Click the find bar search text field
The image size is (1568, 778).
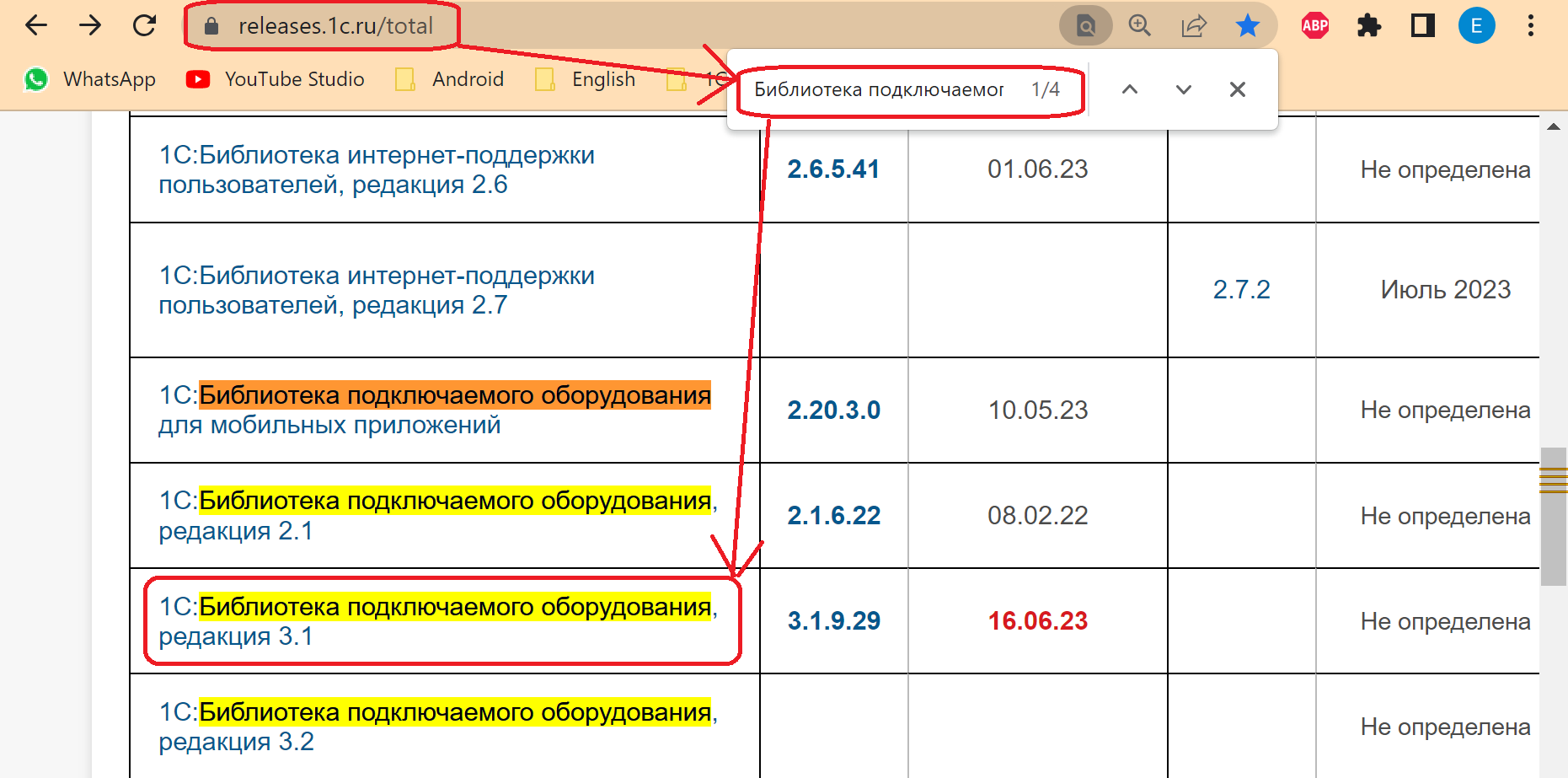click(x=879, y=89)
